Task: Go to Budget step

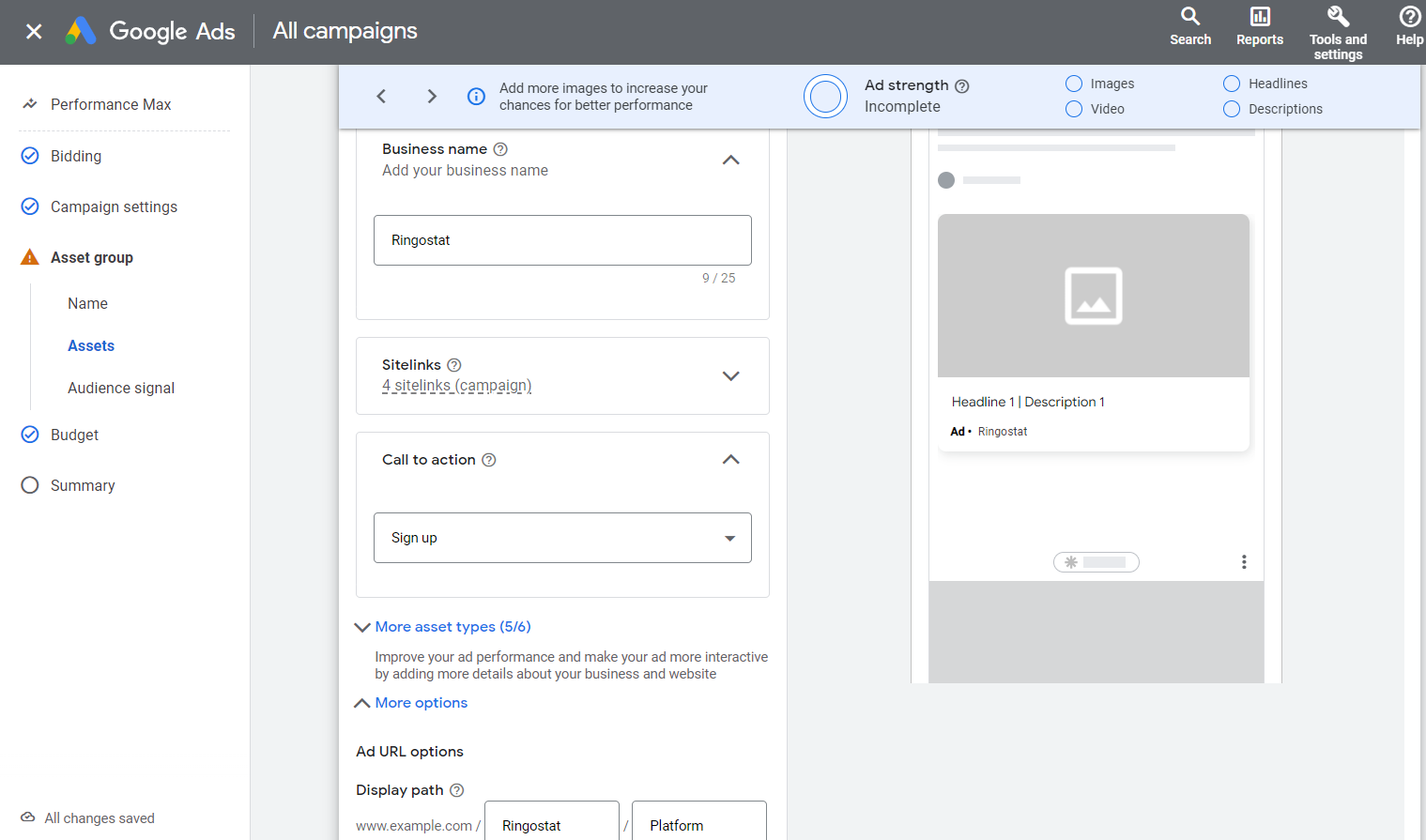Action: tap(74, 435)
